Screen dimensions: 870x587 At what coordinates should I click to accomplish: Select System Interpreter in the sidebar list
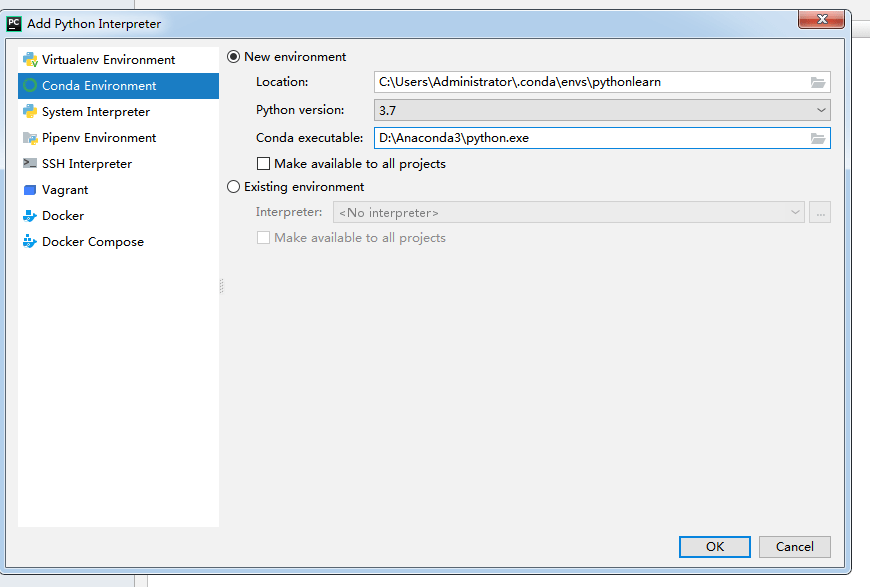click(96, 112)
